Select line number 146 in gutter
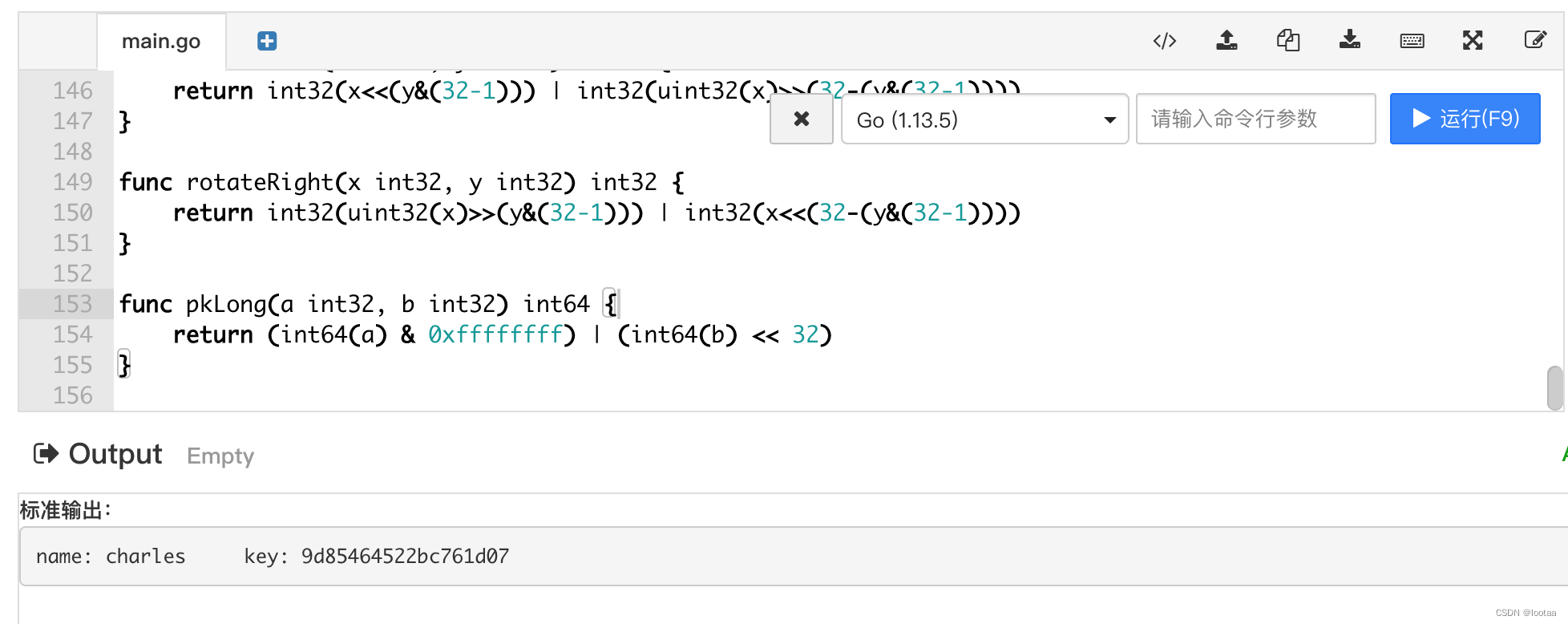This screenshot has height=624, width=1568. click(73, 91)
